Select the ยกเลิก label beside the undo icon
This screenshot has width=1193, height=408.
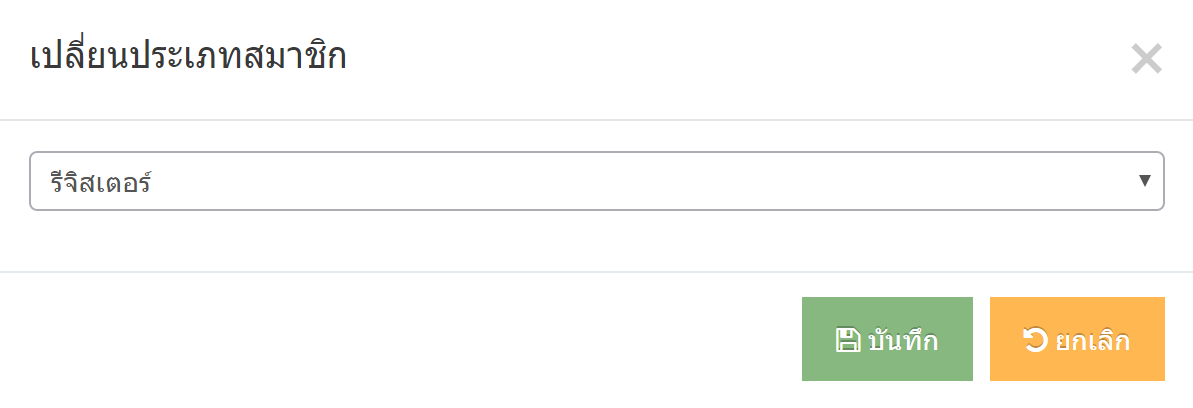(x=1092, y=340)
